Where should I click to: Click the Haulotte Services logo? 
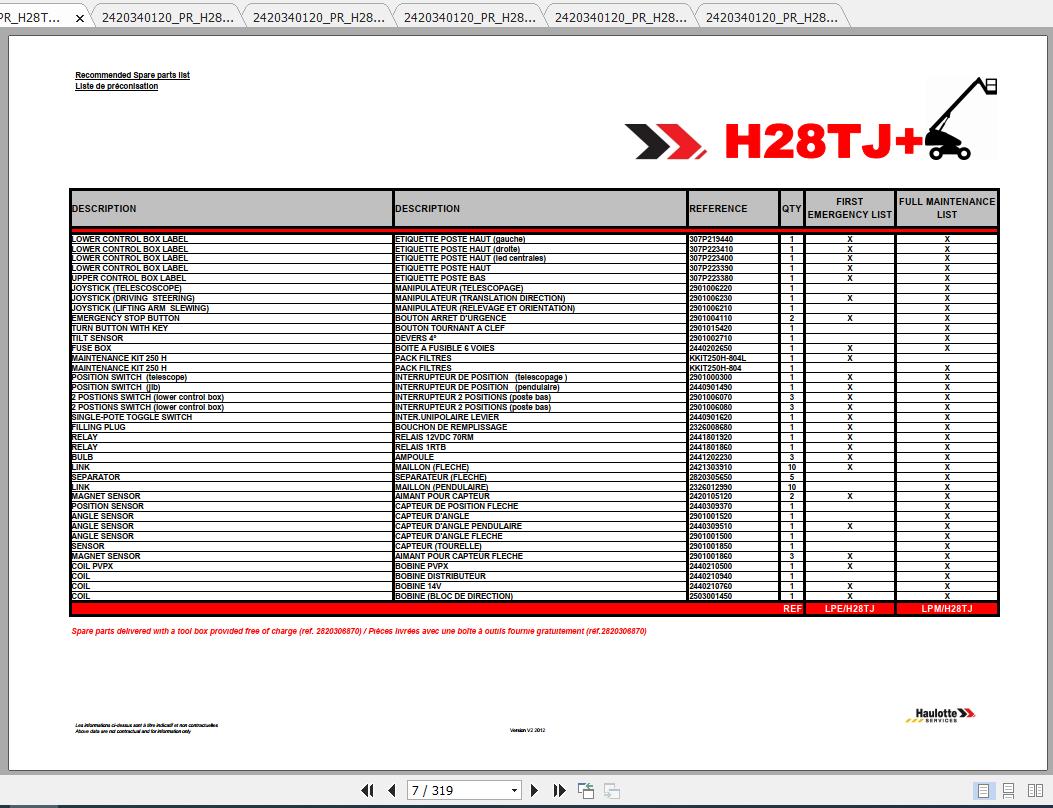tap(940, 715)
